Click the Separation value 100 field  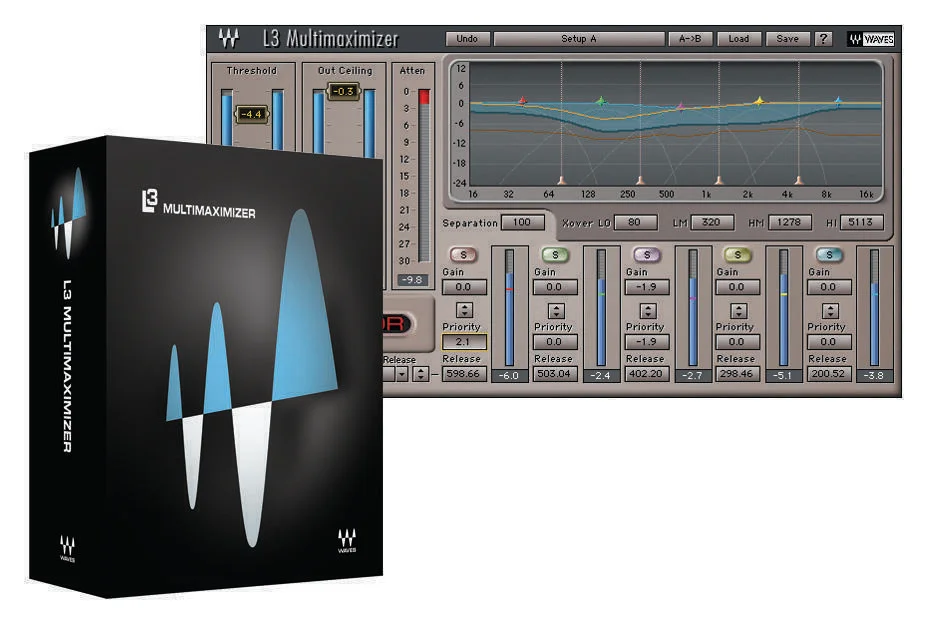pyautogui.click(x=522, y=222)
